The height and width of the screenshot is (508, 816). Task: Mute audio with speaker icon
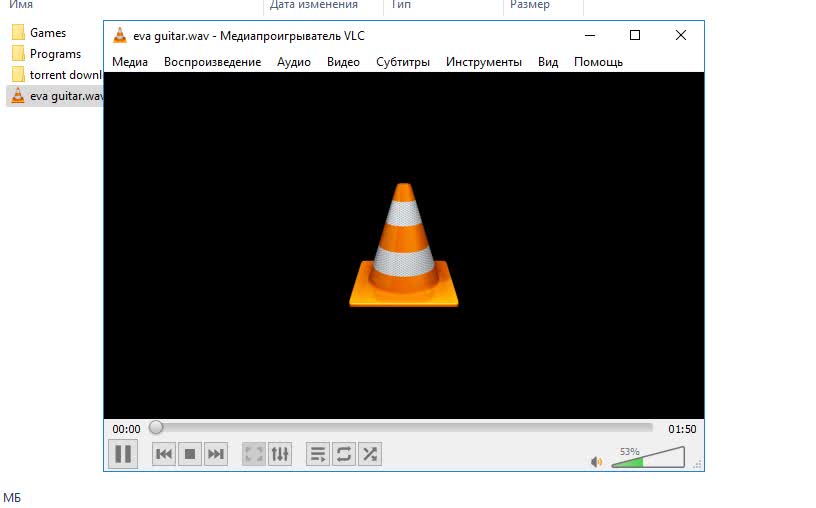tap(596, 462)
